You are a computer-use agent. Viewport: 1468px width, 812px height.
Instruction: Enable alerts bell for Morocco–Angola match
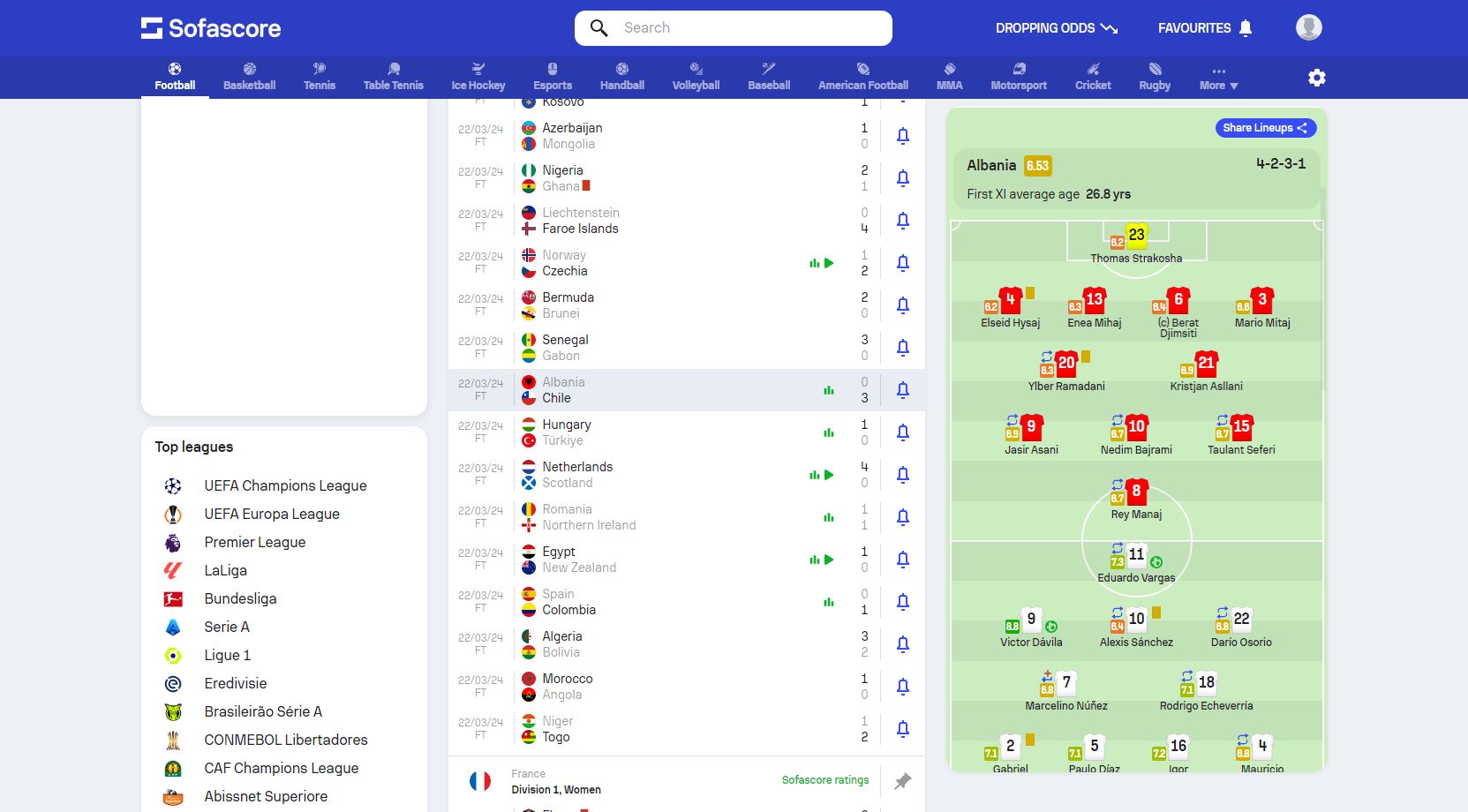point(902,687)
